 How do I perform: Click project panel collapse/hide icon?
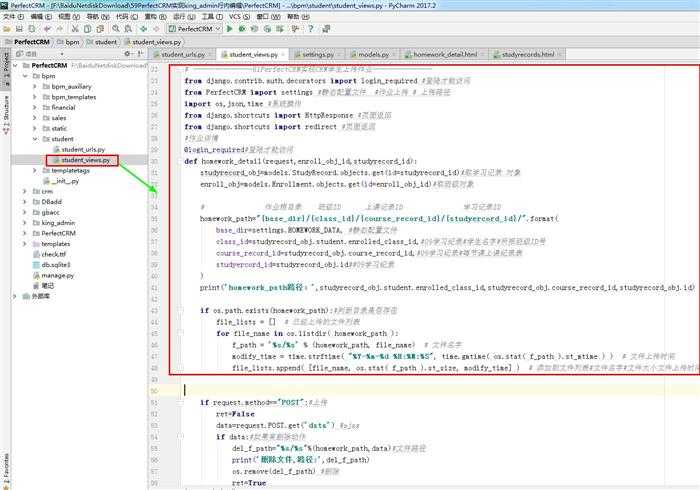point(140,54)
